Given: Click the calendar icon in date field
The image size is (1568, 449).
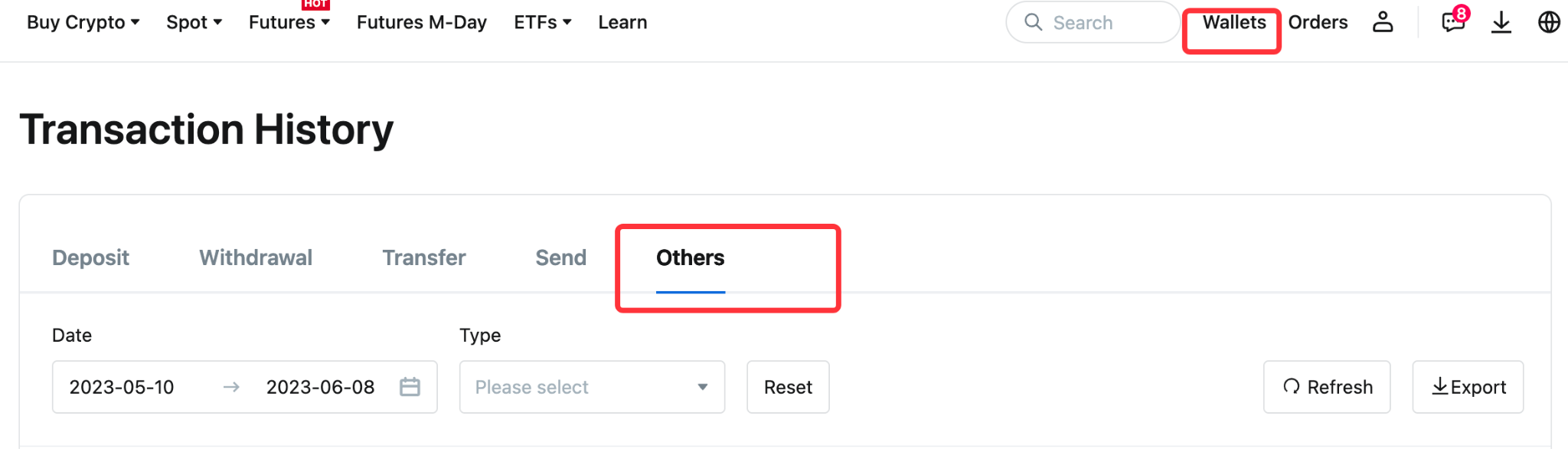Looking at the screenshot, I should point(410,387).
